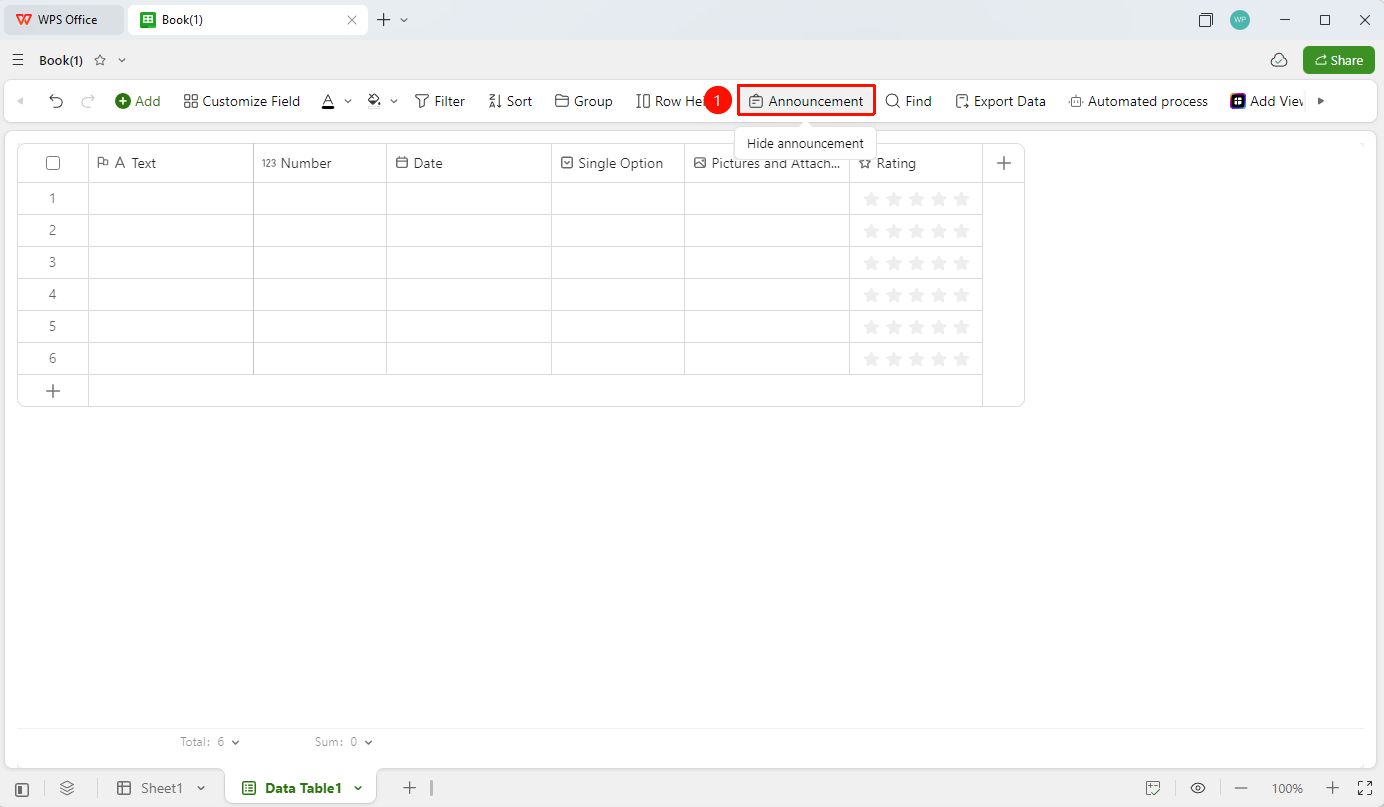
Task: Open the Group tool
Action: (584, 101)
